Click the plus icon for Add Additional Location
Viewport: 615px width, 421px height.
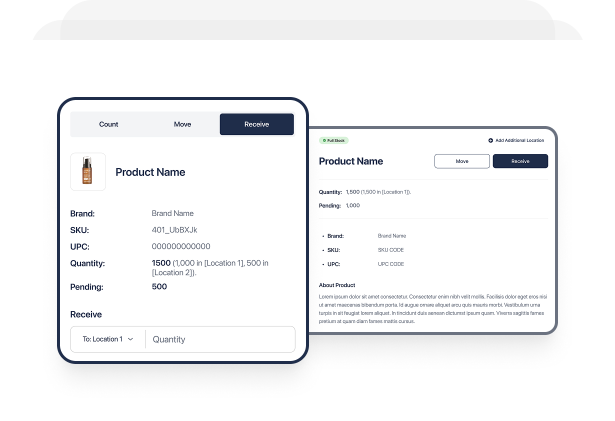490,140
